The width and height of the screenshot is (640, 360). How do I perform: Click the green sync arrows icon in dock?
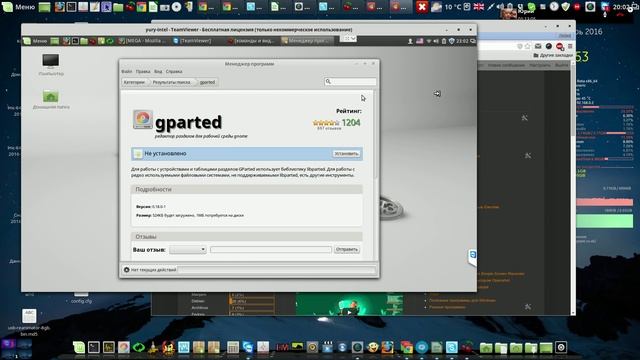pyautogui.click(x=139, y=347)
